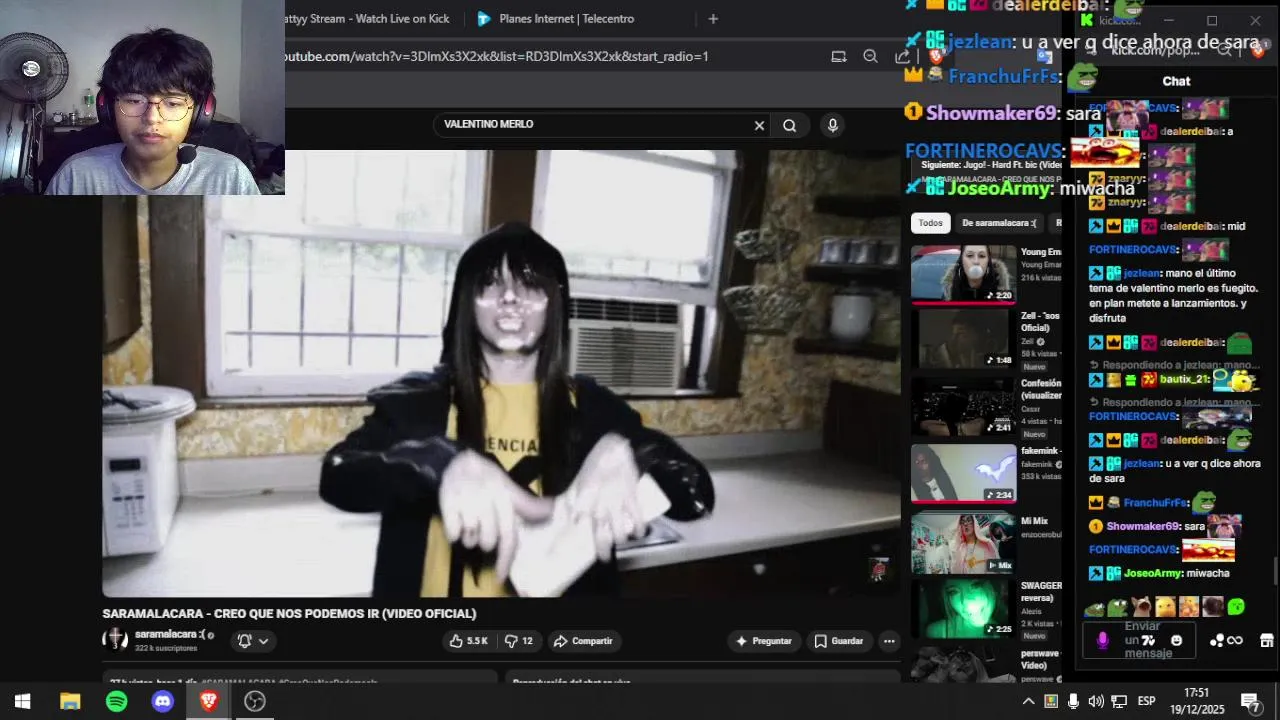1280x720 pixels.
Task: Open the Mi Mix playlist thumbnail
Action: coord(963,542)
